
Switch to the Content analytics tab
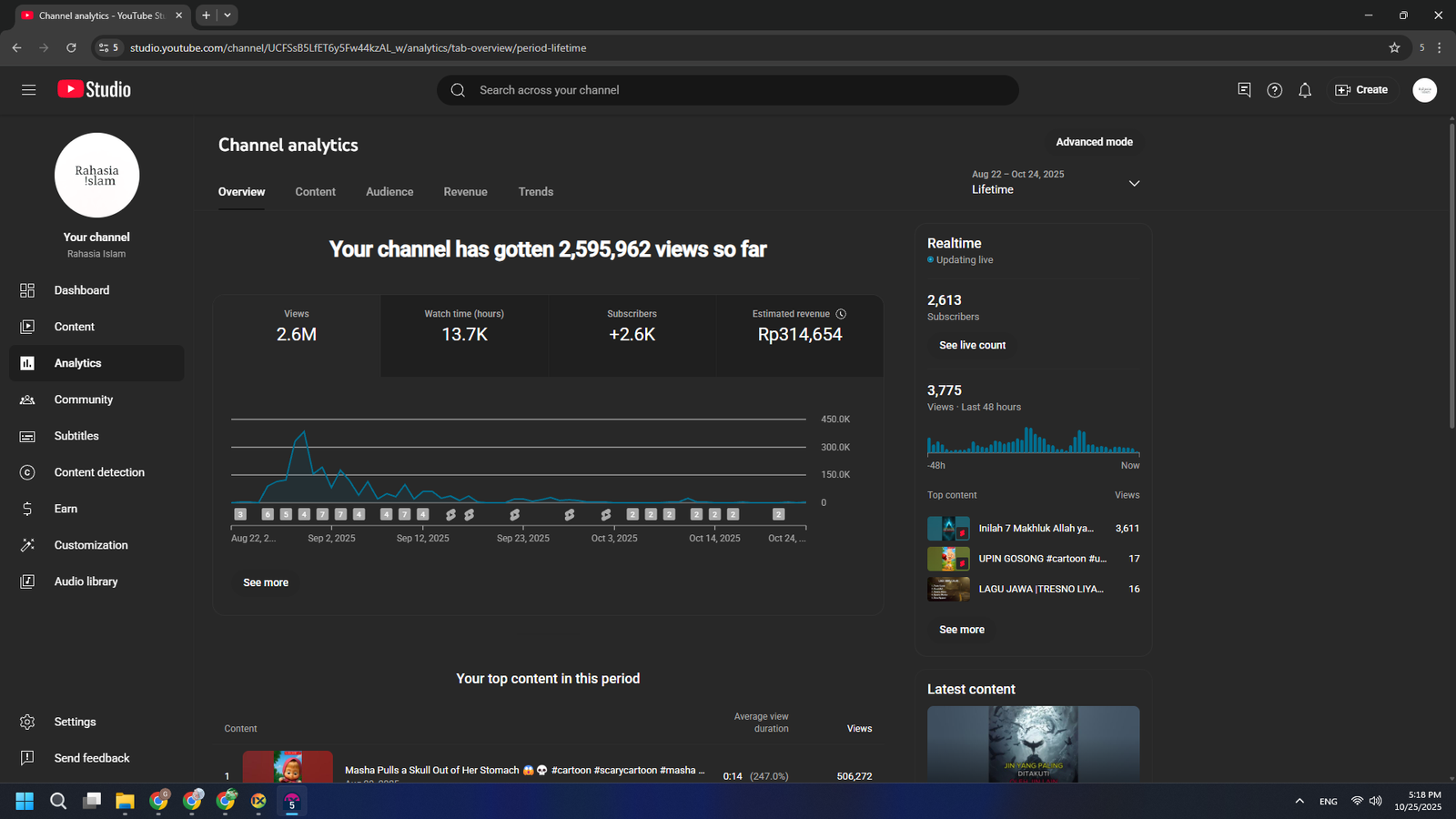316,192
